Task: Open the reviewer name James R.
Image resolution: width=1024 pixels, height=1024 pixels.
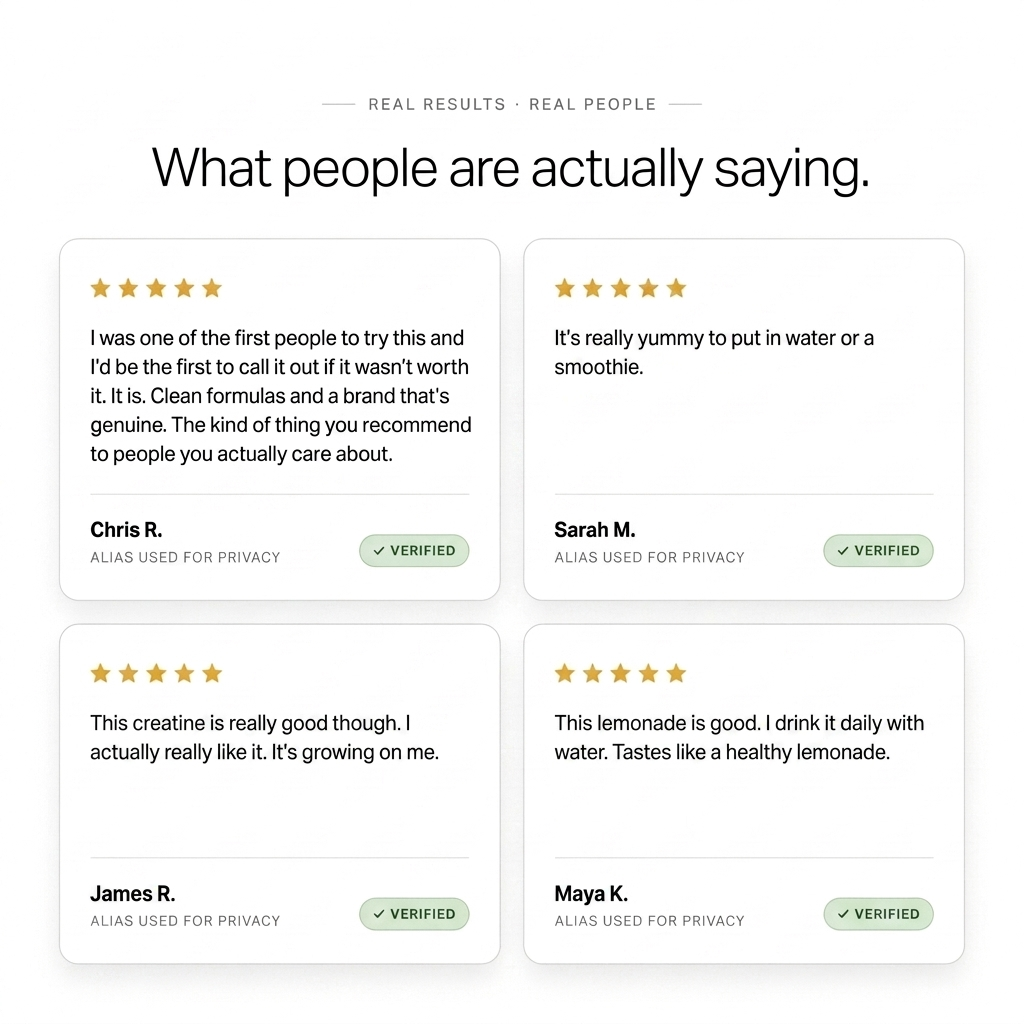Action: 133,893
